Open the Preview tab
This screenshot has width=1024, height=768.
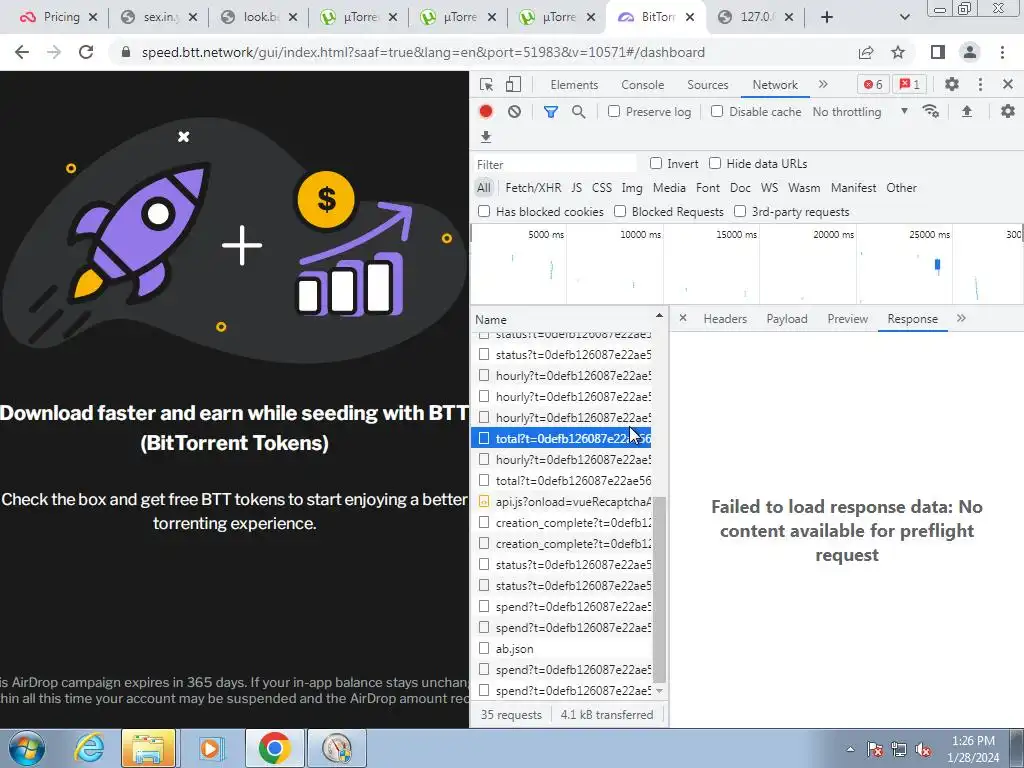click(x=848, y=319)
